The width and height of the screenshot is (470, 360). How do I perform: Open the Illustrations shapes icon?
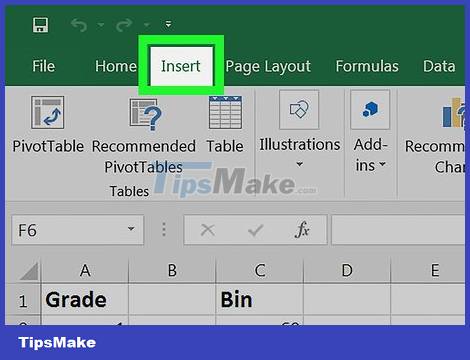(299, 109)
